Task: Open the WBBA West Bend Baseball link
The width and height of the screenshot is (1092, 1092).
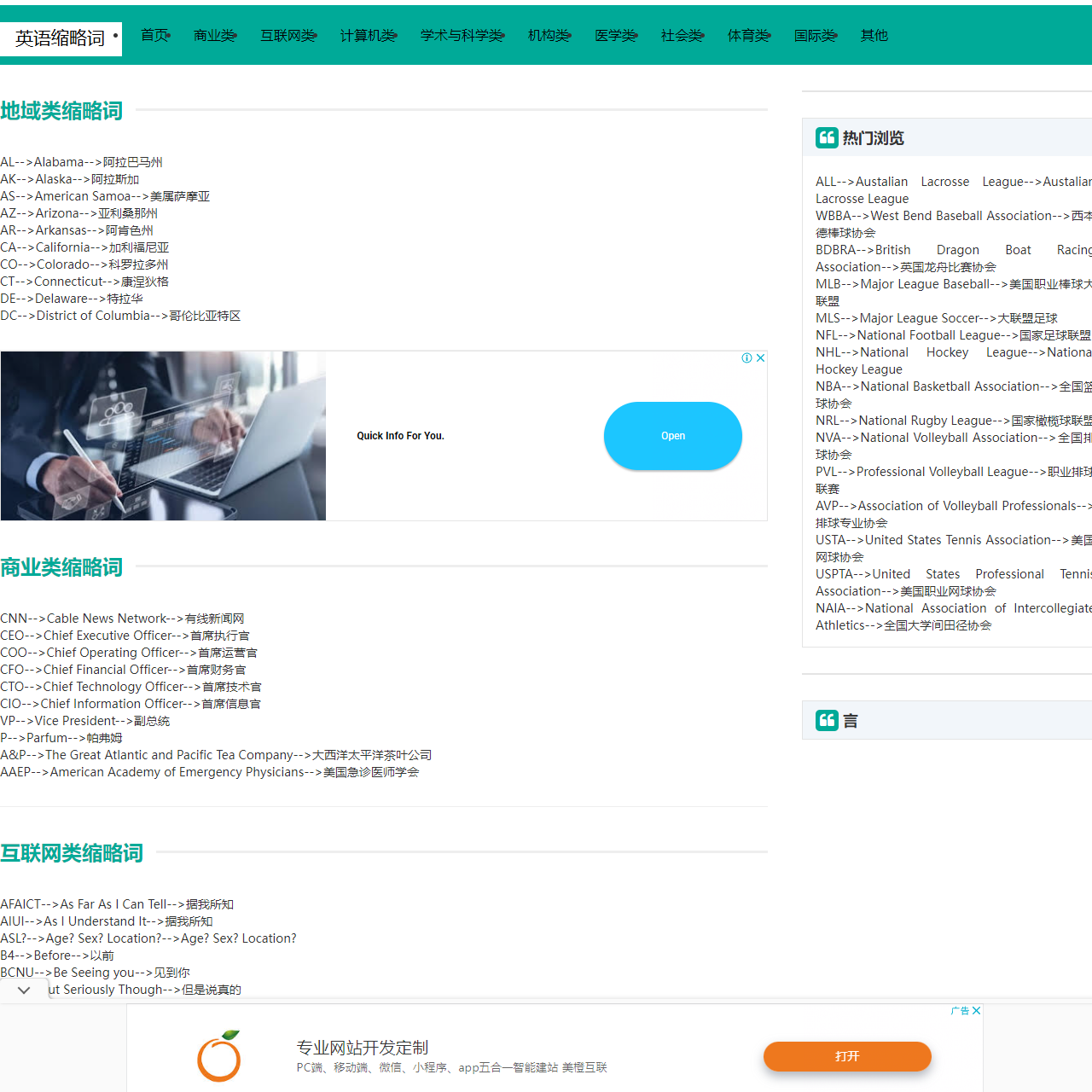Action: coord(954,224)
